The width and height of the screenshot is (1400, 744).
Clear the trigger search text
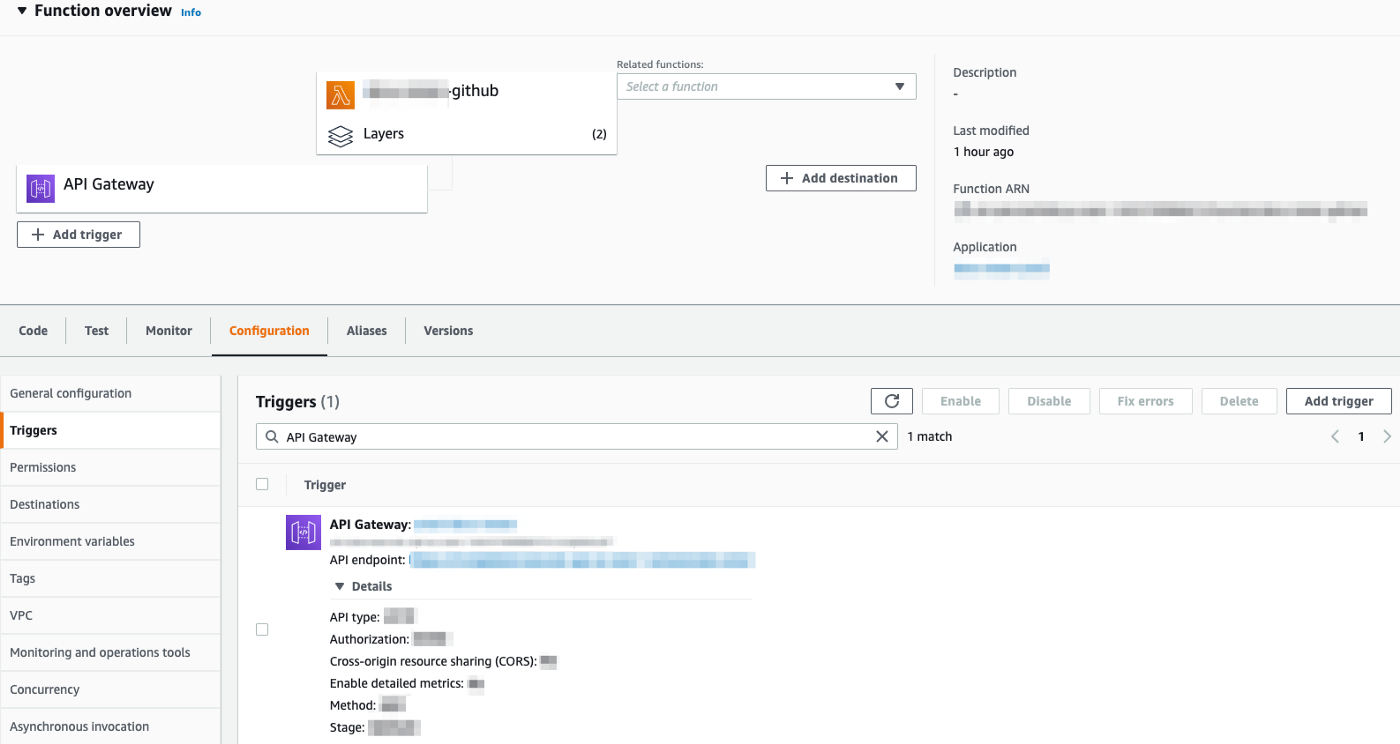(882, 436)
